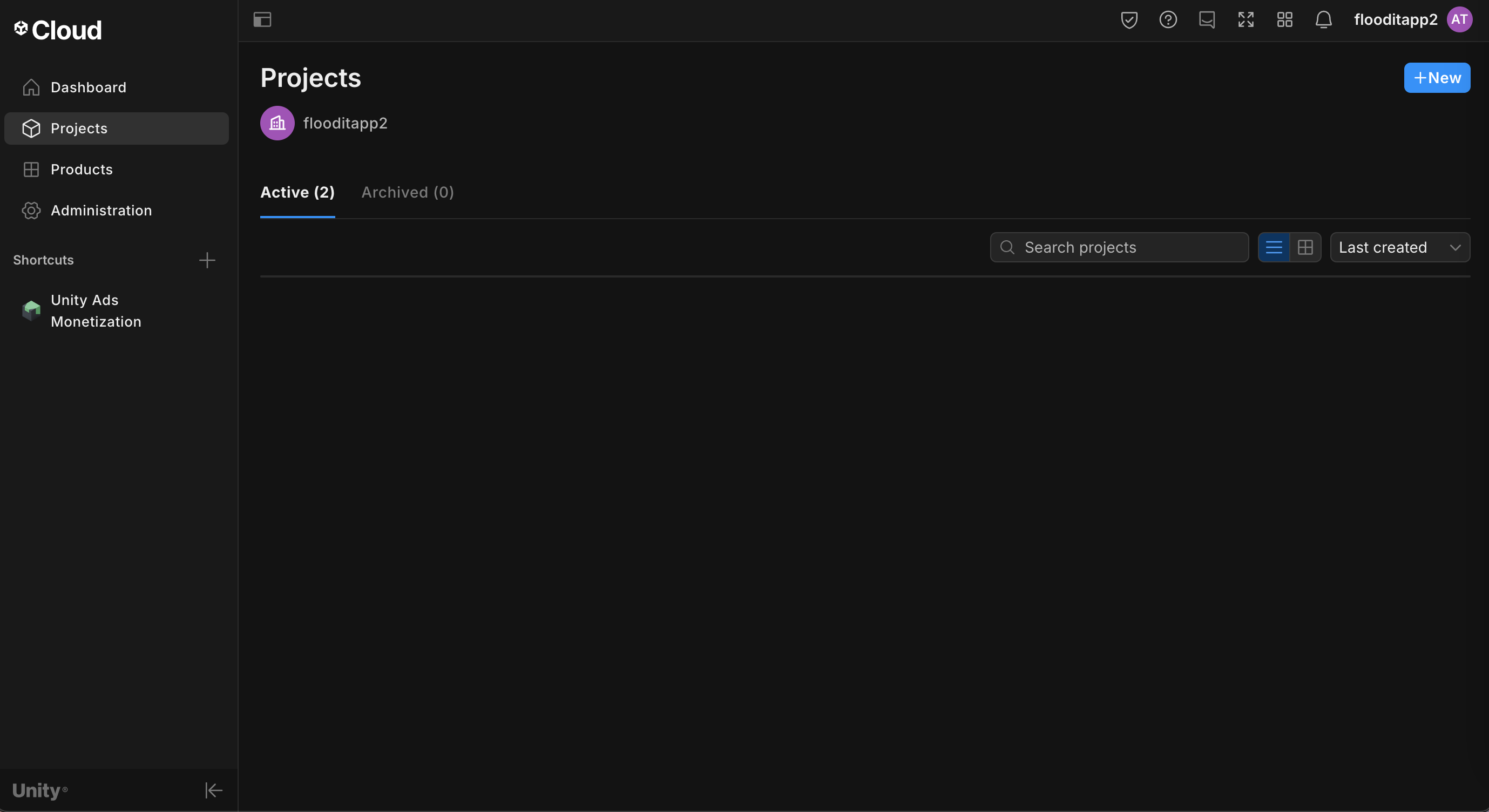Open Unity Ads Monetization shortcut

pyautogui.click(x=96, y=311)
